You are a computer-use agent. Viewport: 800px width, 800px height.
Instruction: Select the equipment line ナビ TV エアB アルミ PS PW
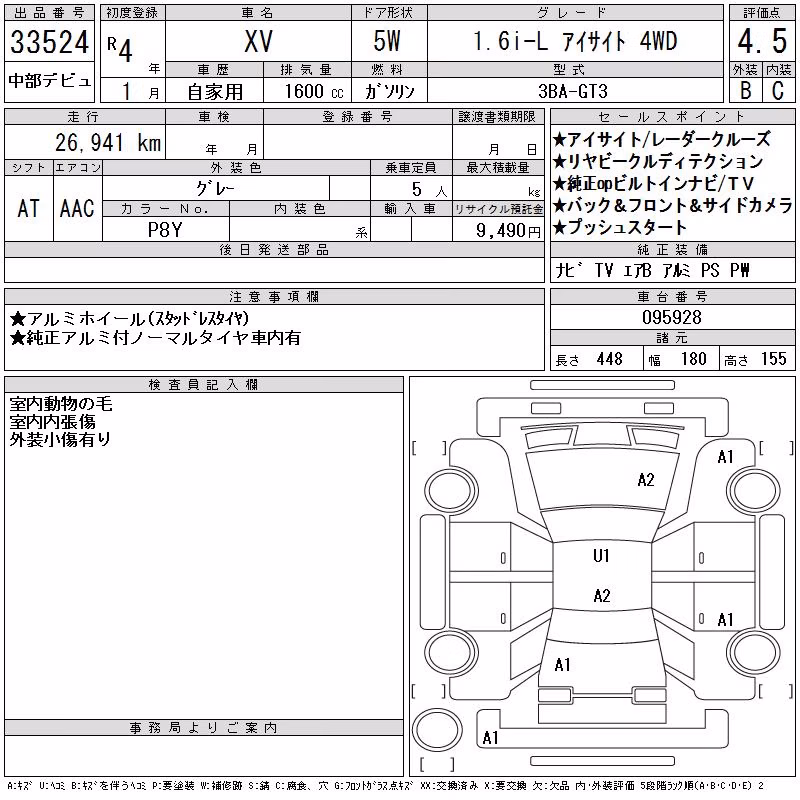(x=652, y=270)
